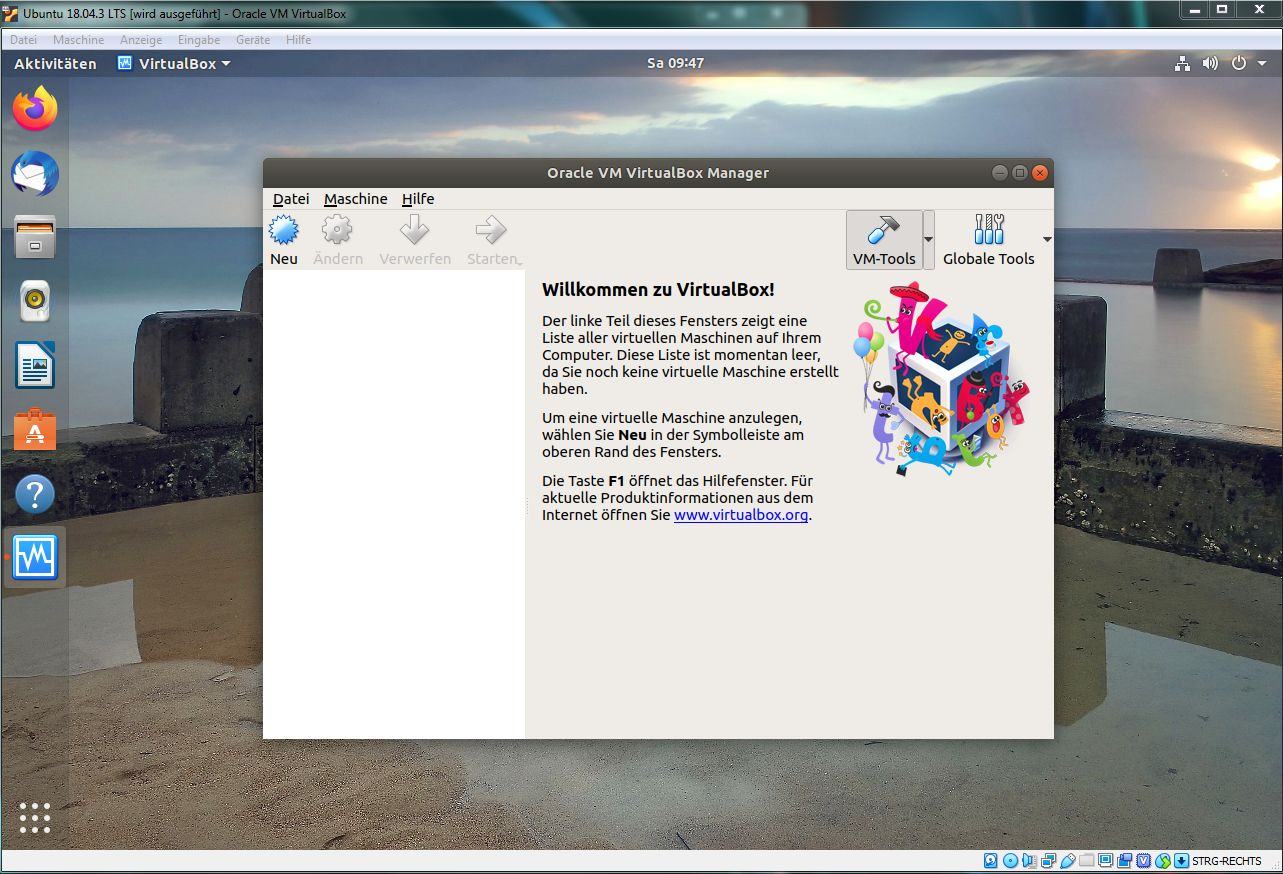Screen dimensions: 1283x874
Task: Open the Geräte menu of VM window
Action: click(x=253, y=40)
